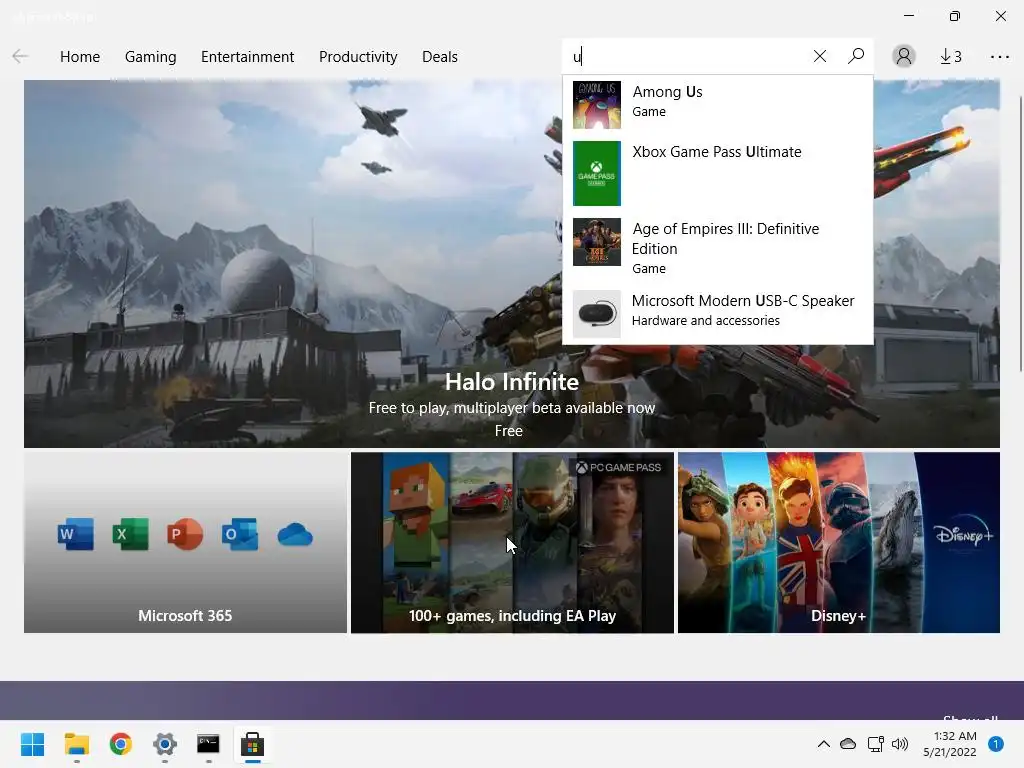Restore down the Store window
The width and height of the screenshot is (1024, 768).
point(954,16)
